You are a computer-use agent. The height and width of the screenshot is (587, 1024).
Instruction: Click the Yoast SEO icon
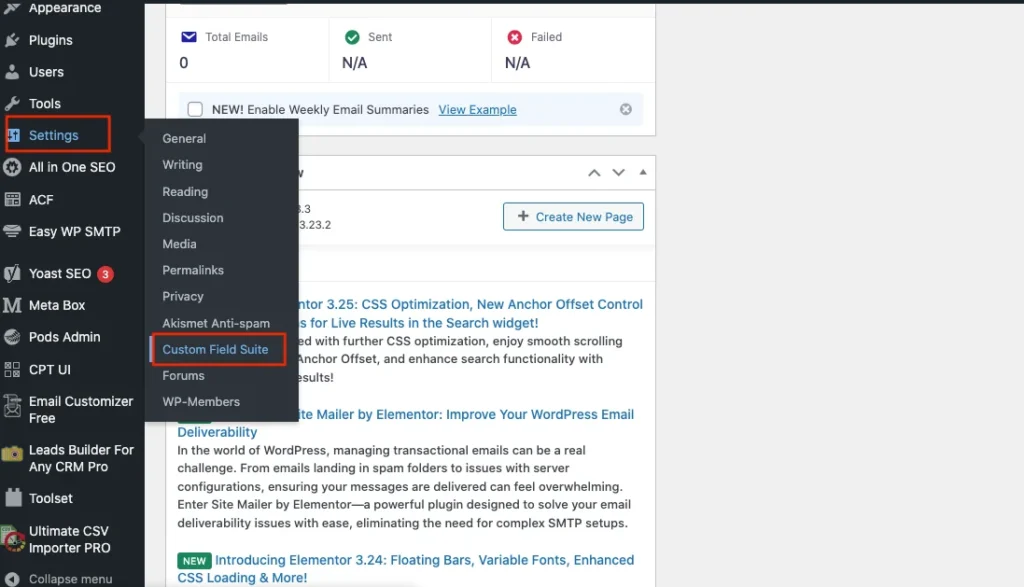12,273
